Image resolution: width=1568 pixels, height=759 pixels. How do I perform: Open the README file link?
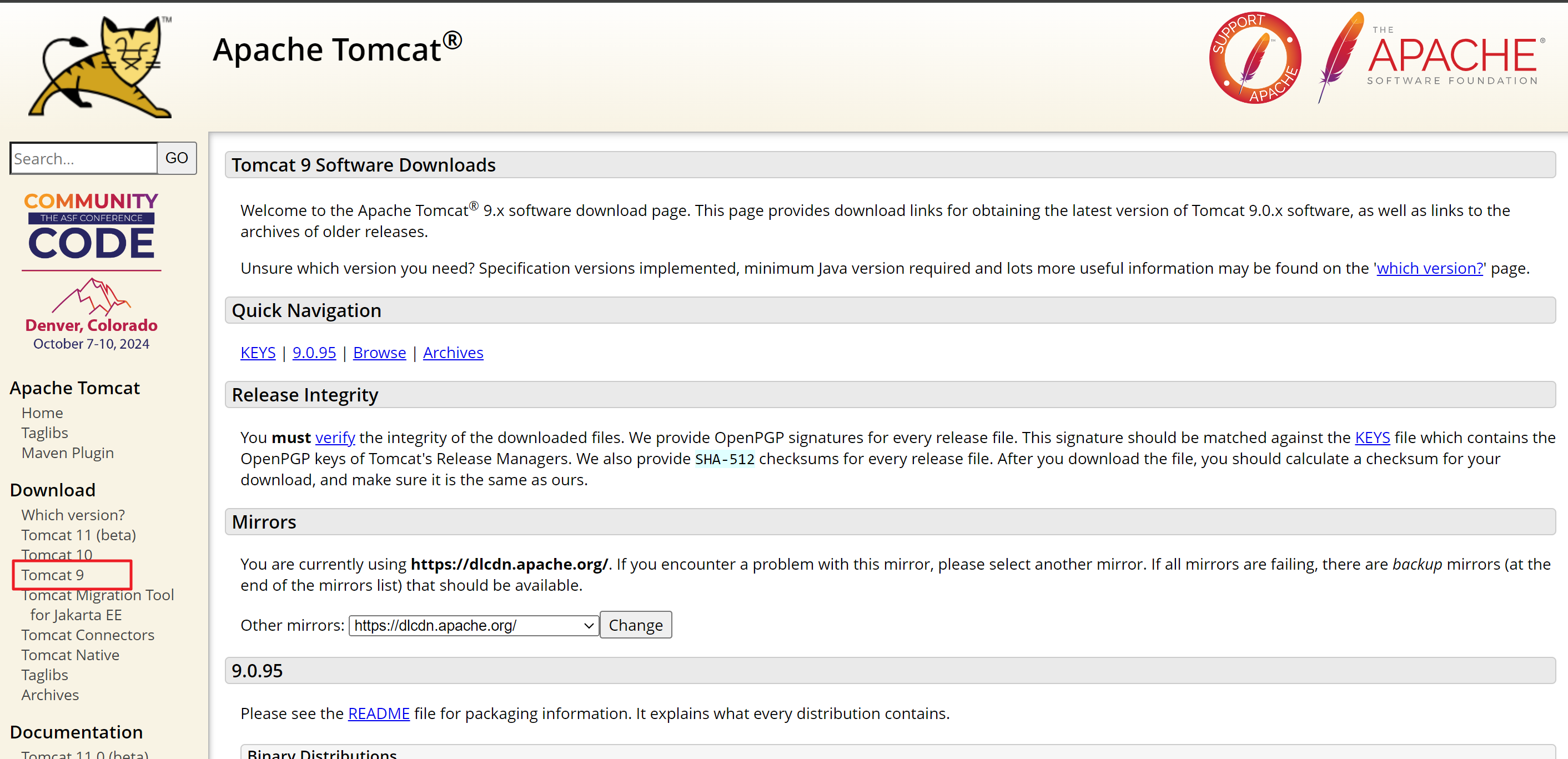379,713
